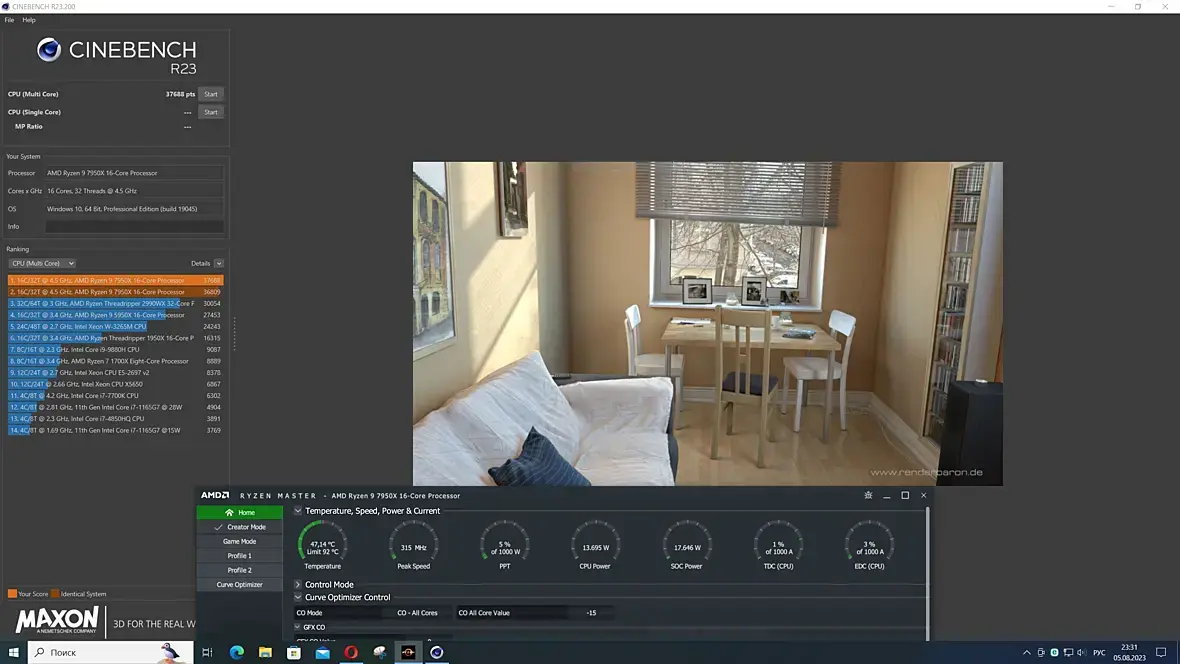Open the Windows Start menu
The height and width of the screenshot is (664, 1180).
pyautogui.click(x=14, y=652)
